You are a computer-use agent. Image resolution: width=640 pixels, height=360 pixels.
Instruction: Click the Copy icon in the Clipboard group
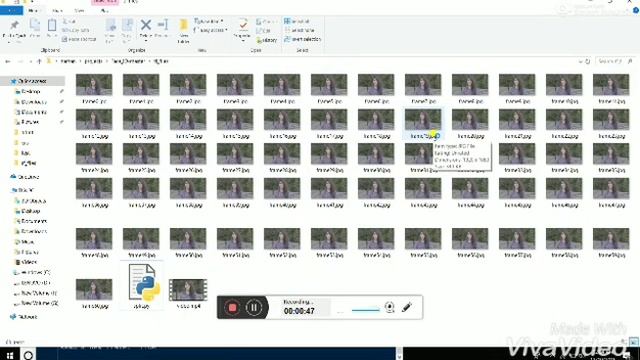[x=35, y=25]
